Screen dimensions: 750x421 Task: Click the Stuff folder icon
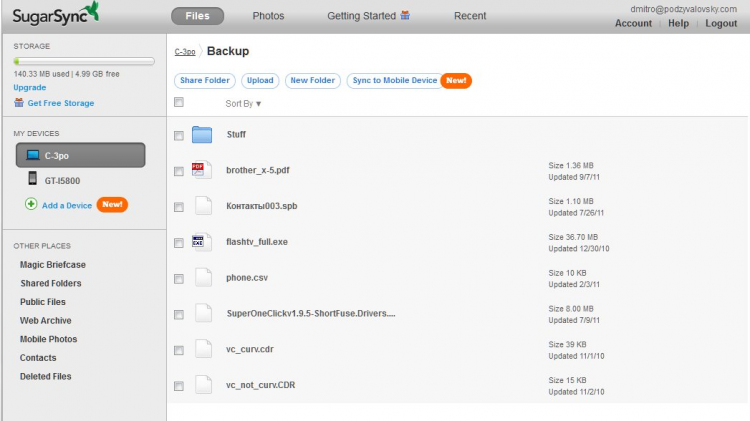(202, 135)
